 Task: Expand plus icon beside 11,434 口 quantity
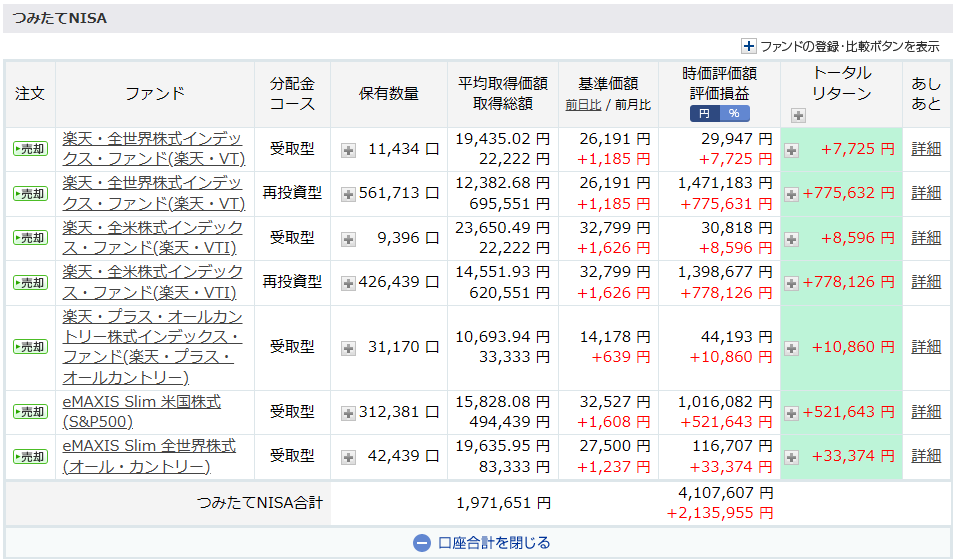(x=348, y=151)
